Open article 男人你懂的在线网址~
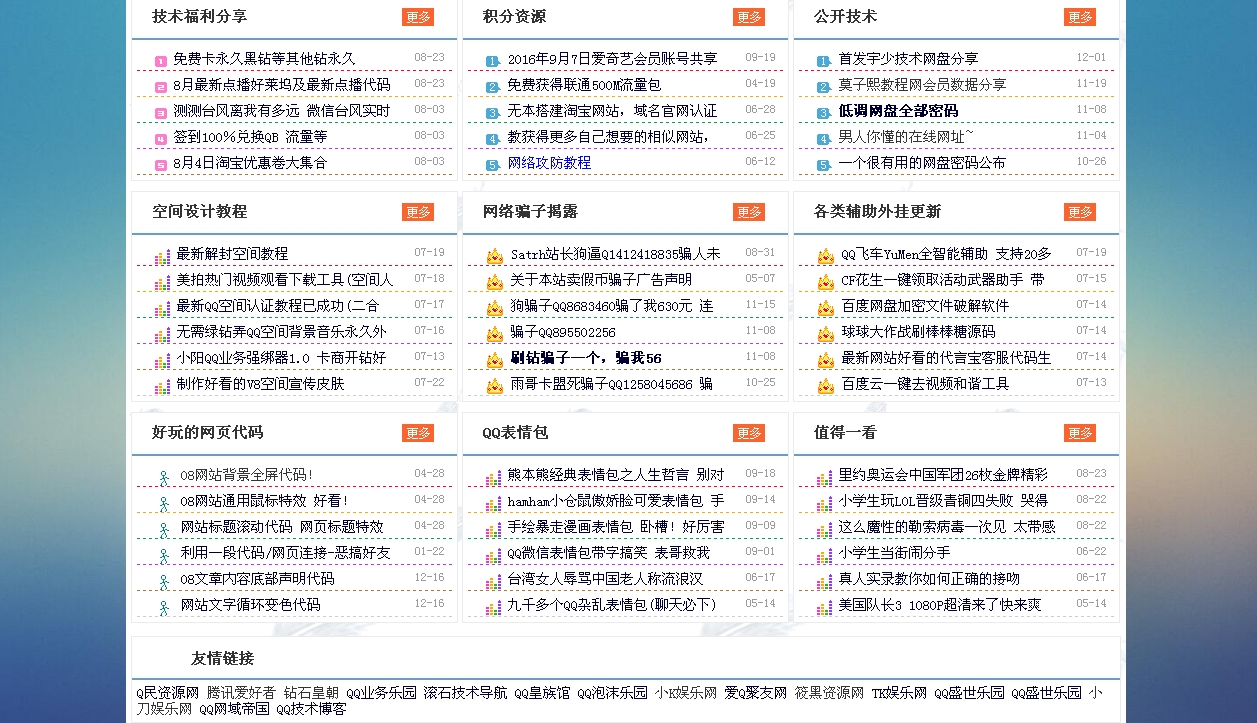This screenshot has width=1257, height=723. click(906, 137)
